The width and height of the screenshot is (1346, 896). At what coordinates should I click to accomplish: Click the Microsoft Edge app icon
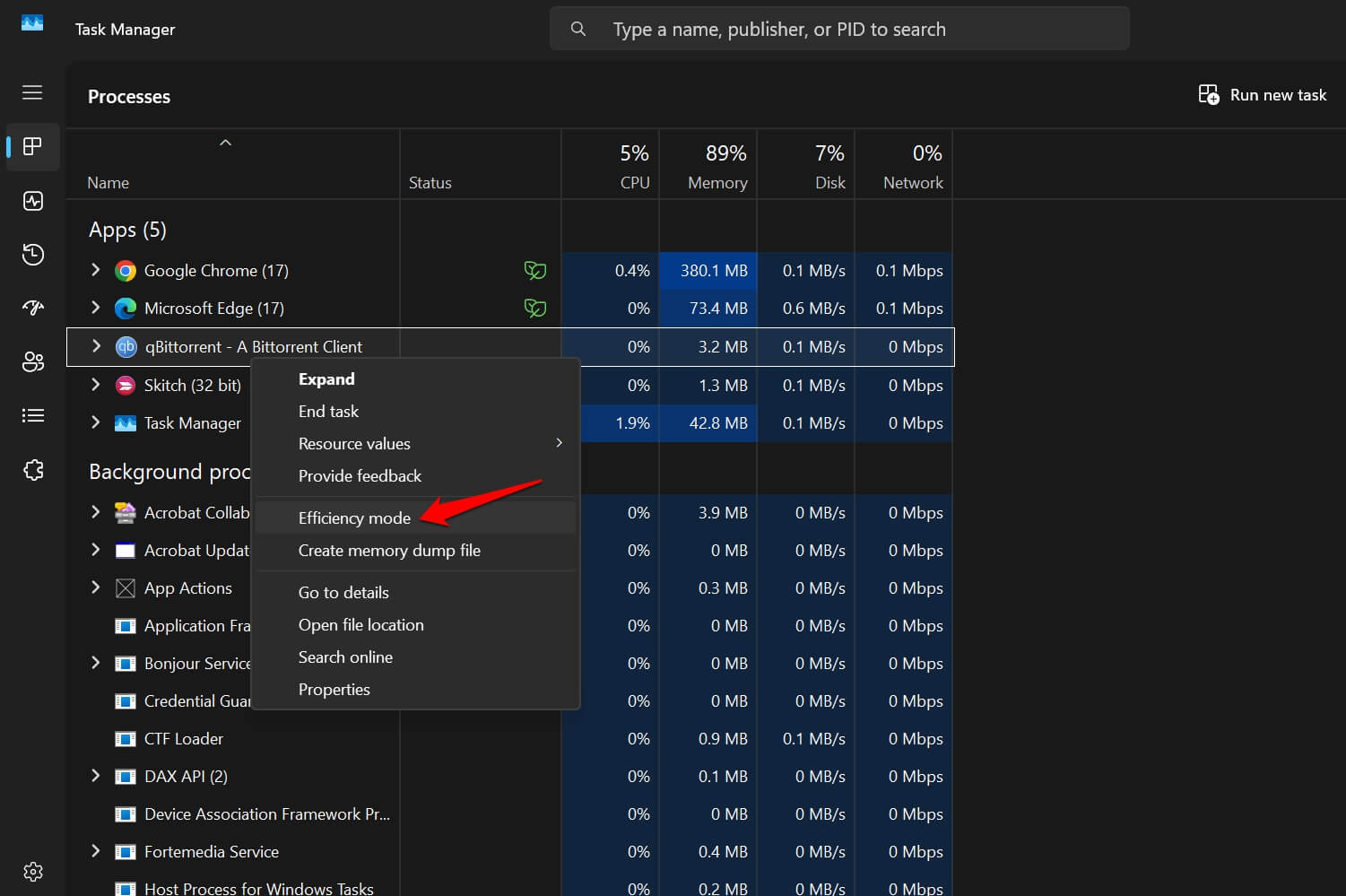[126, 309]
